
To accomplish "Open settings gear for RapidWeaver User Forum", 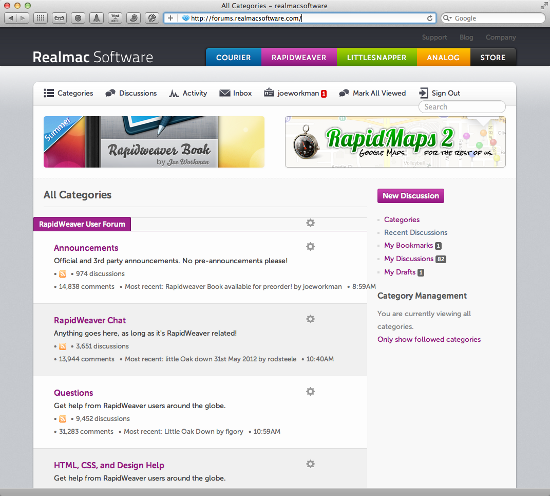I will coord(310,223).
